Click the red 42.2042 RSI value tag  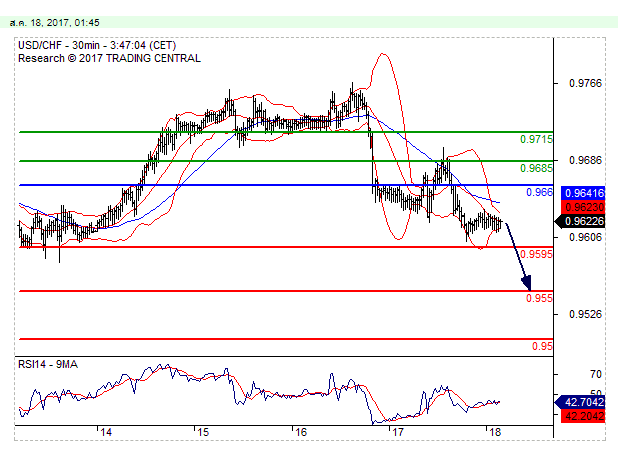[583, 416]
